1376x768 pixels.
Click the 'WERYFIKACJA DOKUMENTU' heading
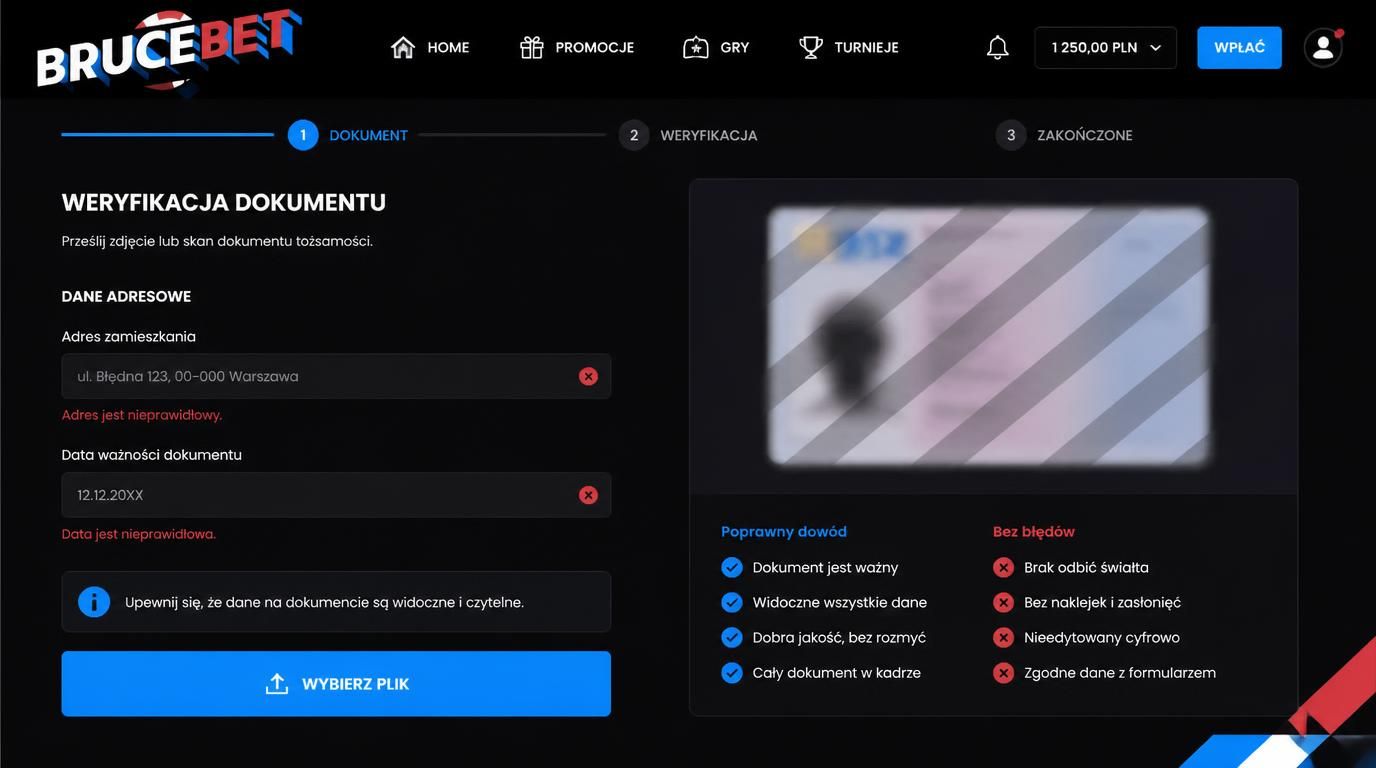point(224,202)
